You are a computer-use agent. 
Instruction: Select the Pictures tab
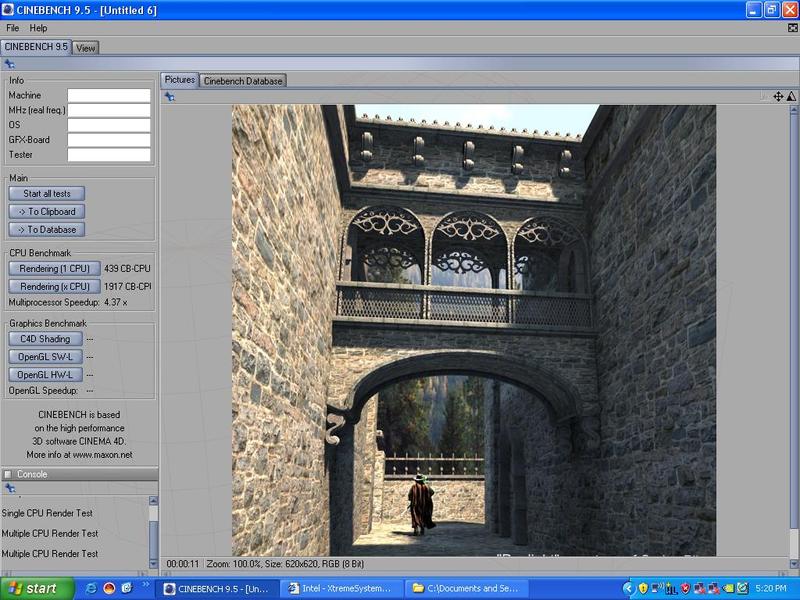[180, 80]
